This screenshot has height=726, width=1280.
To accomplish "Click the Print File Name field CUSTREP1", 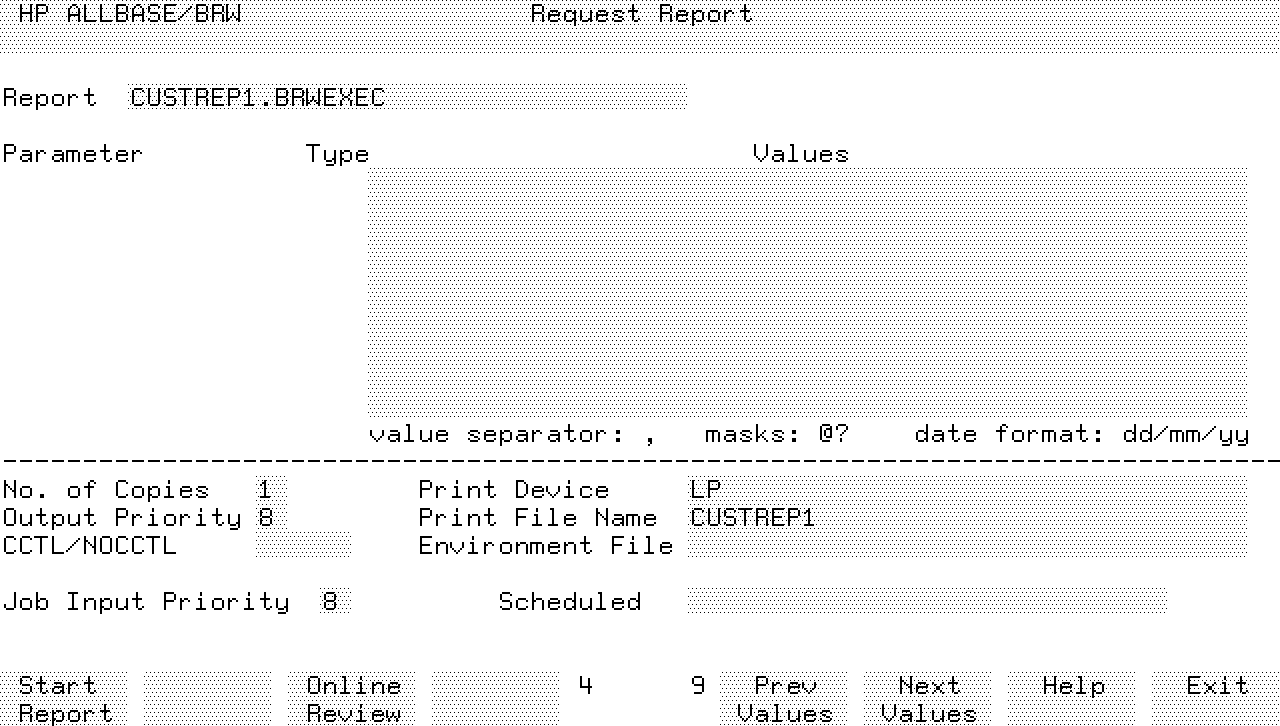I will pyautogui.click(x=966, y=518).
